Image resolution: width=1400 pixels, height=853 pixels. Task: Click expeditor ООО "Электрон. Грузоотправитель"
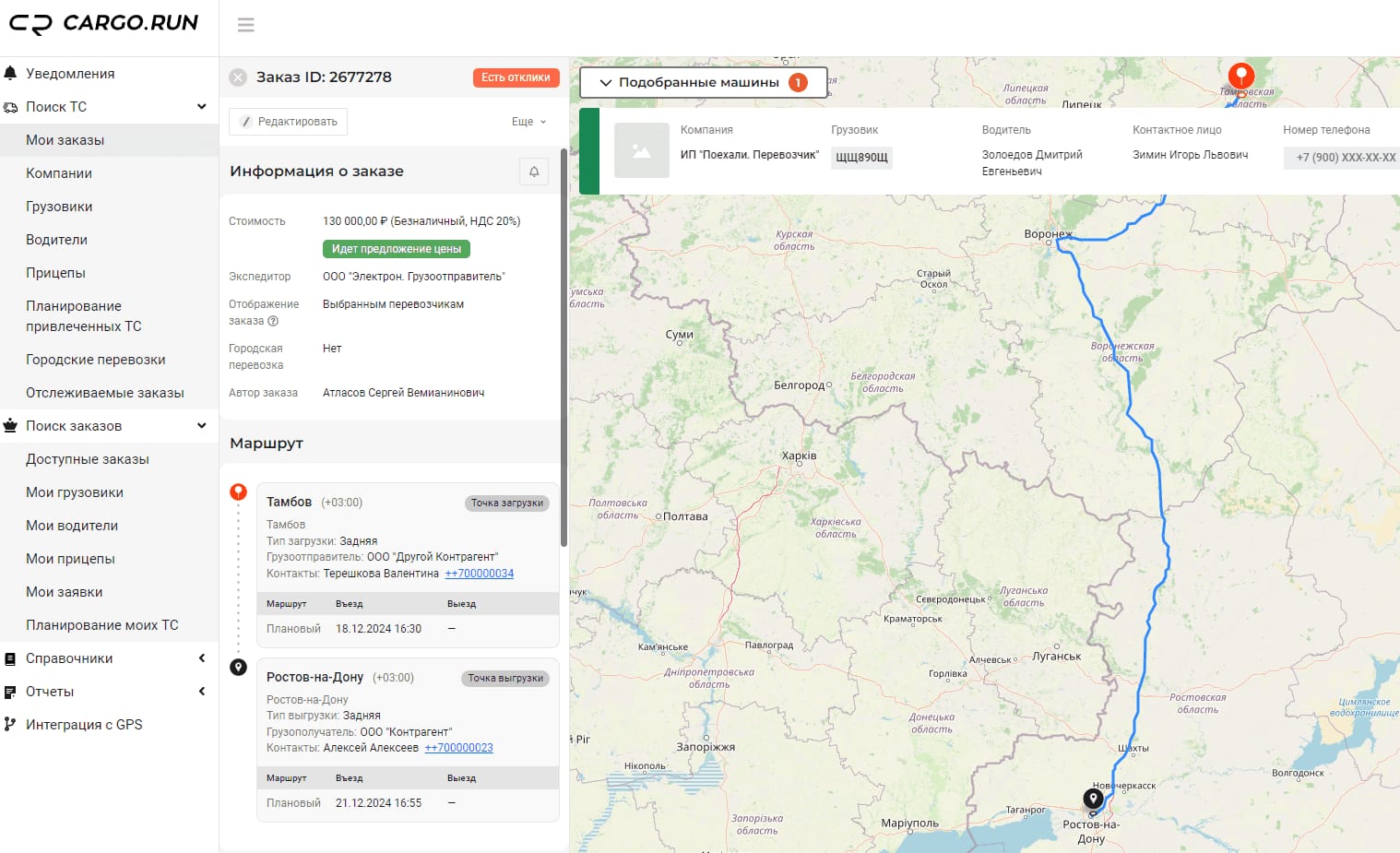click(x=413, y=277)
